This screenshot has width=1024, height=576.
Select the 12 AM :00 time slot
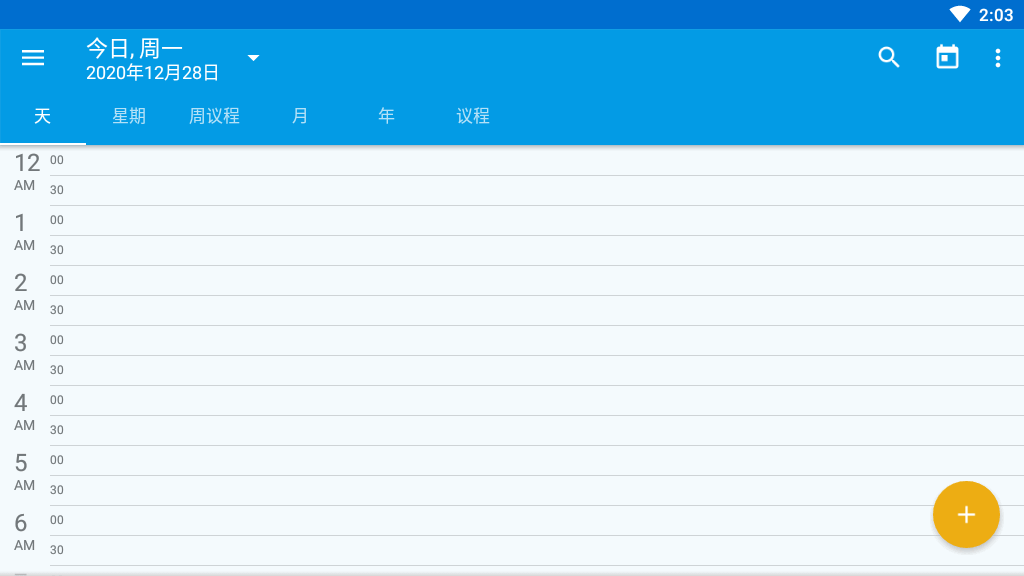click(x=537, y=161)
